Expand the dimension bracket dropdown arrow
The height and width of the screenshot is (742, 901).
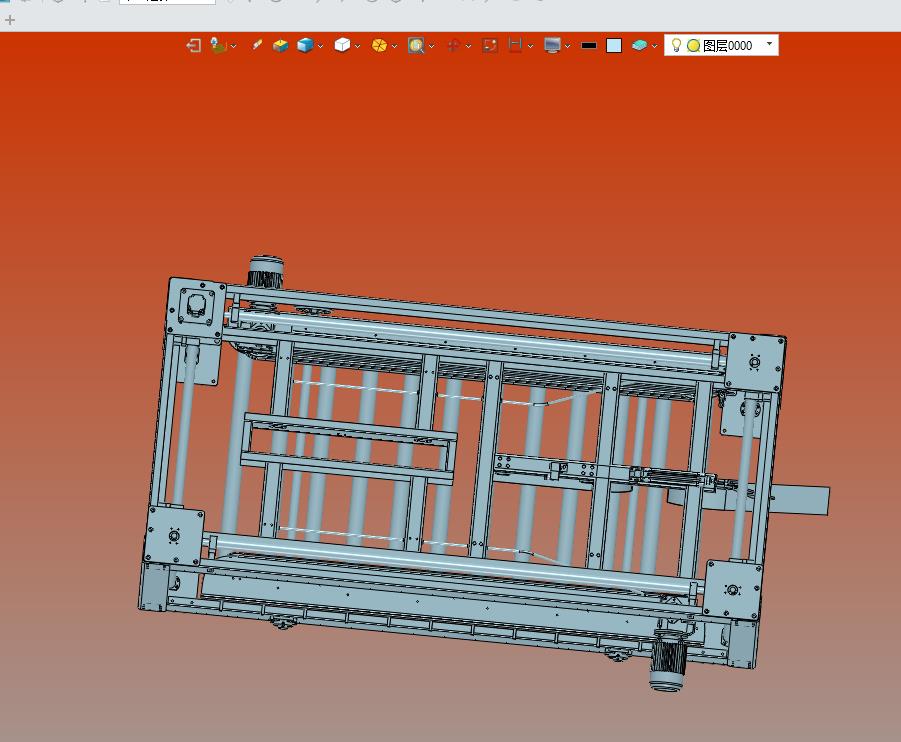(530, 46)
